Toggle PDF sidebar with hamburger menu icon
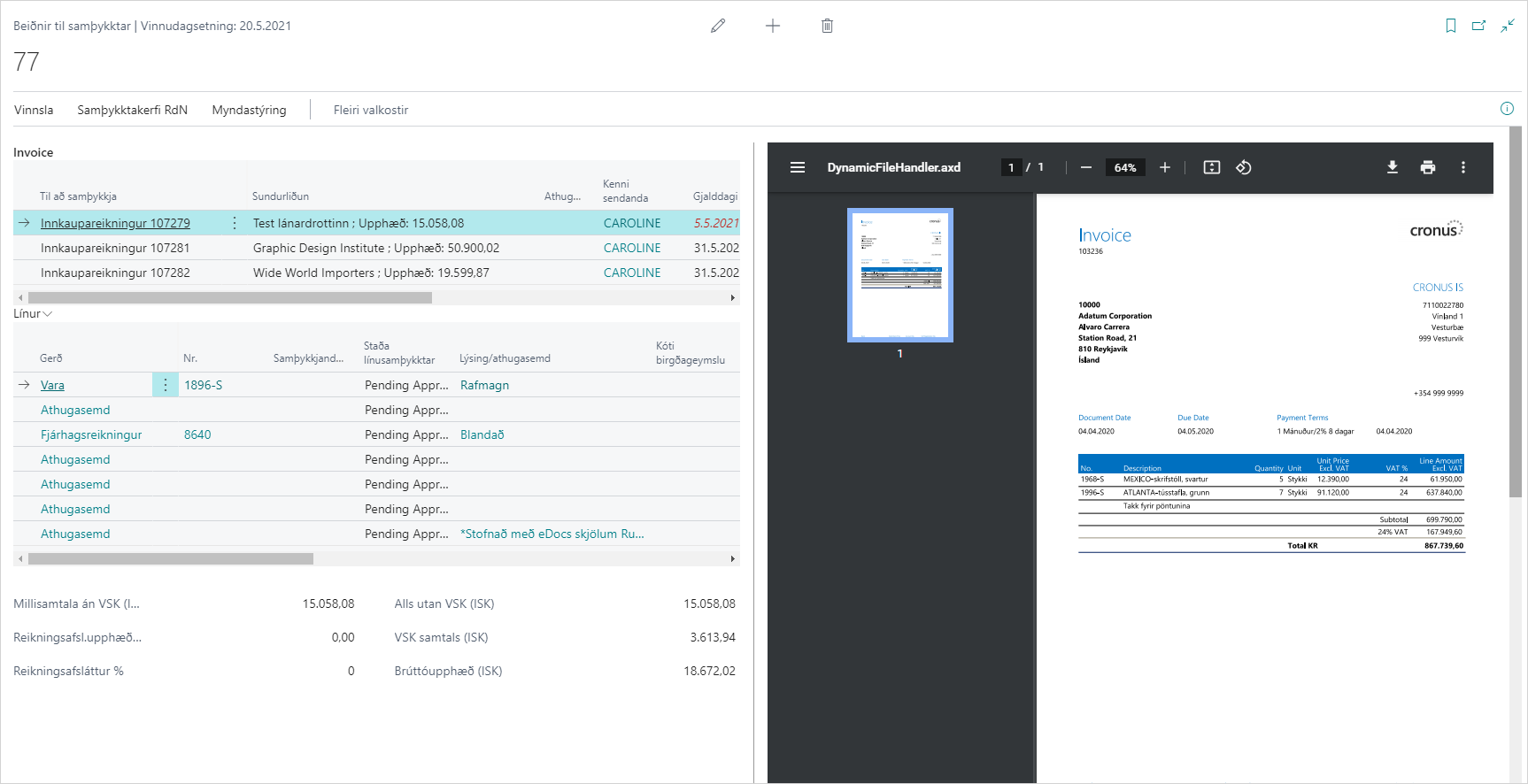This screenshot has height=784, width=1528. pos(798,167)
